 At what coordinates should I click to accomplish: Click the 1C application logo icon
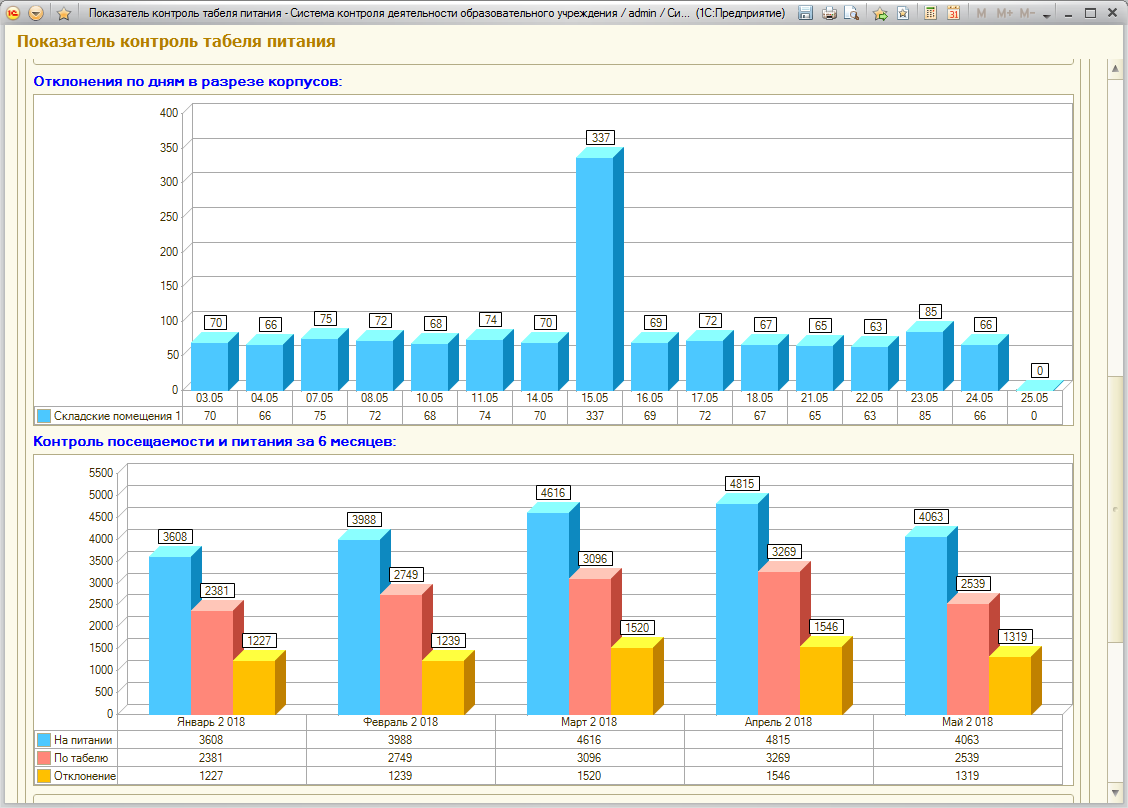coord(13,13)
